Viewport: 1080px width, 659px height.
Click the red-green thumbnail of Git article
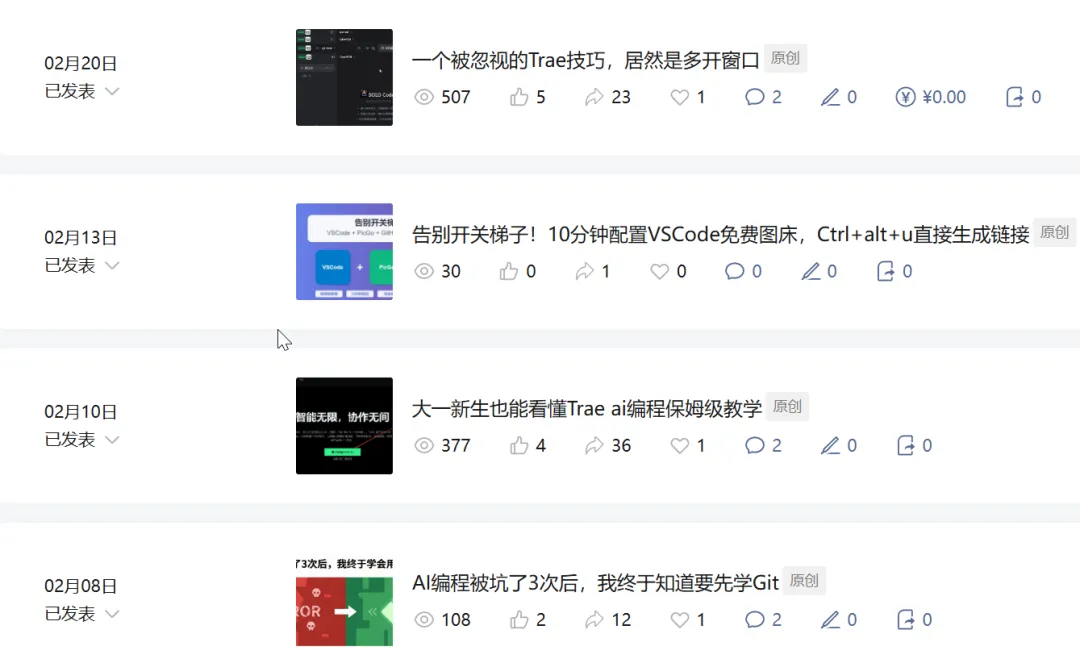pos(344,602)
